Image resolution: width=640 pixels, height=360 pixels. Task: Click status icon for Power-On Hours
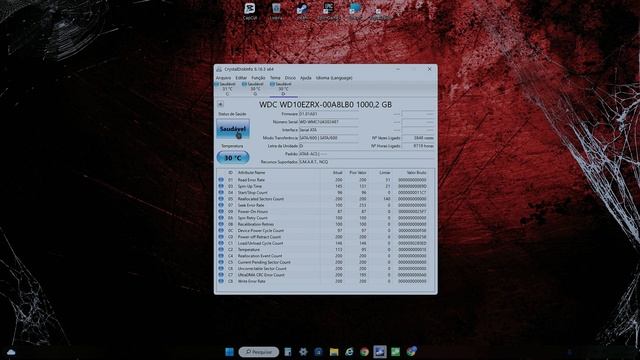tap(221, 211)
